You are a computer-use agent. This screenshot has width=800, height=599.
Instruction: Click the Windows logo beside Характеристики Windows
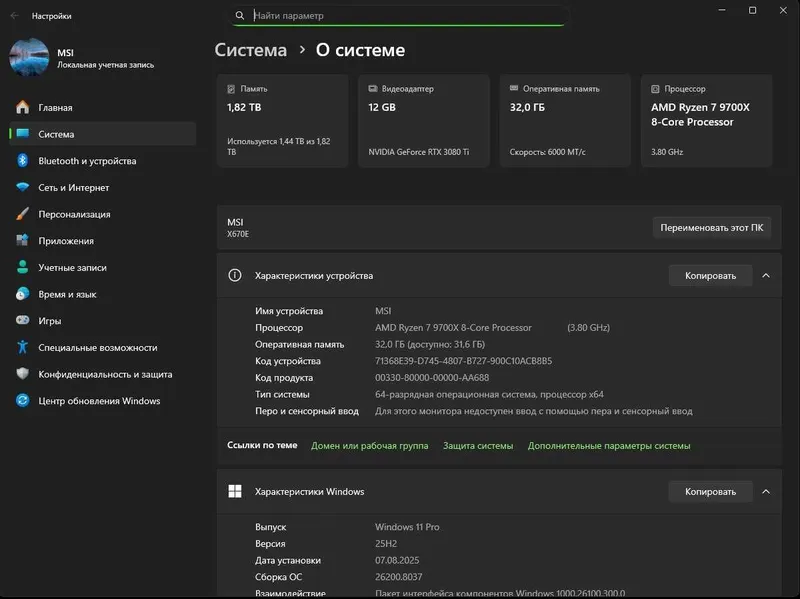coord(235,491)
